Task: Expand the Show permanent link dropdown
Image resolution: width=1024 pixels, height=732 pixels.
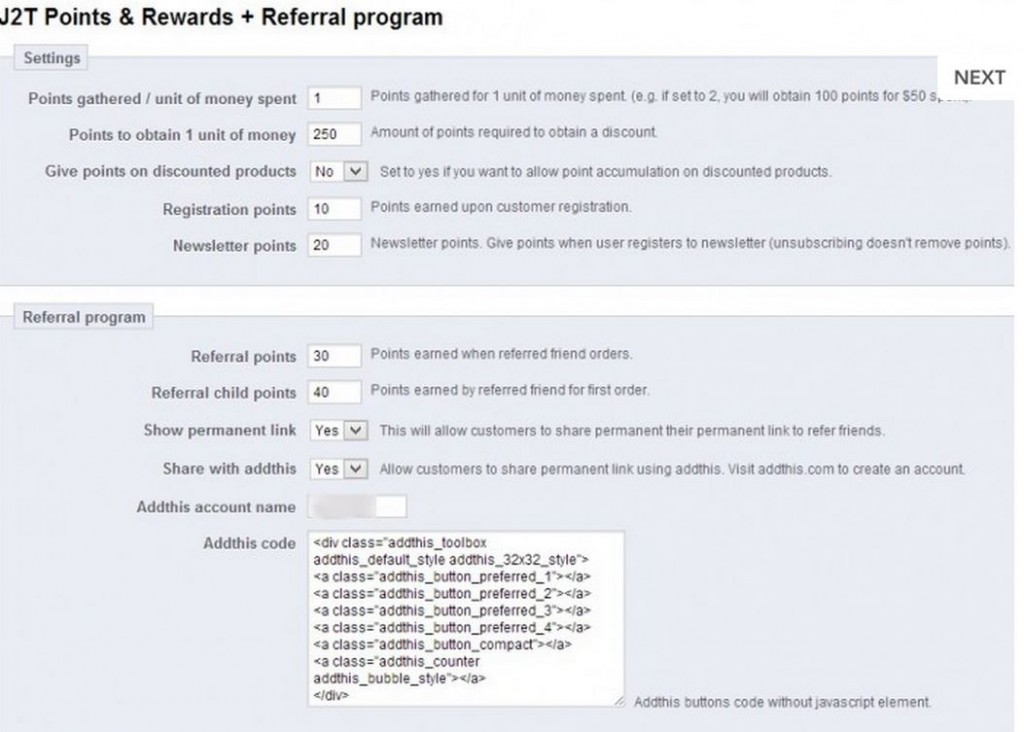Action: coord(339,430)
